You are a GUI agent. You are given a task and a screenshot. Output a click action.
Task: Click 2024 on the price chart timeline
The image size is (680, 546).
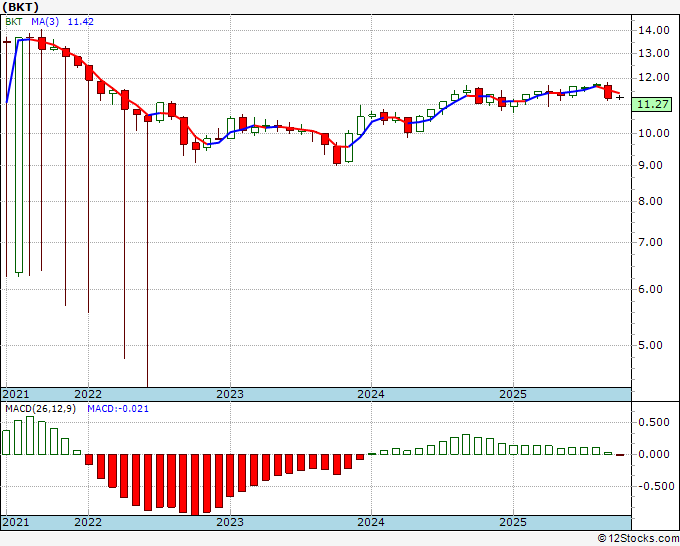pos(371,394)
